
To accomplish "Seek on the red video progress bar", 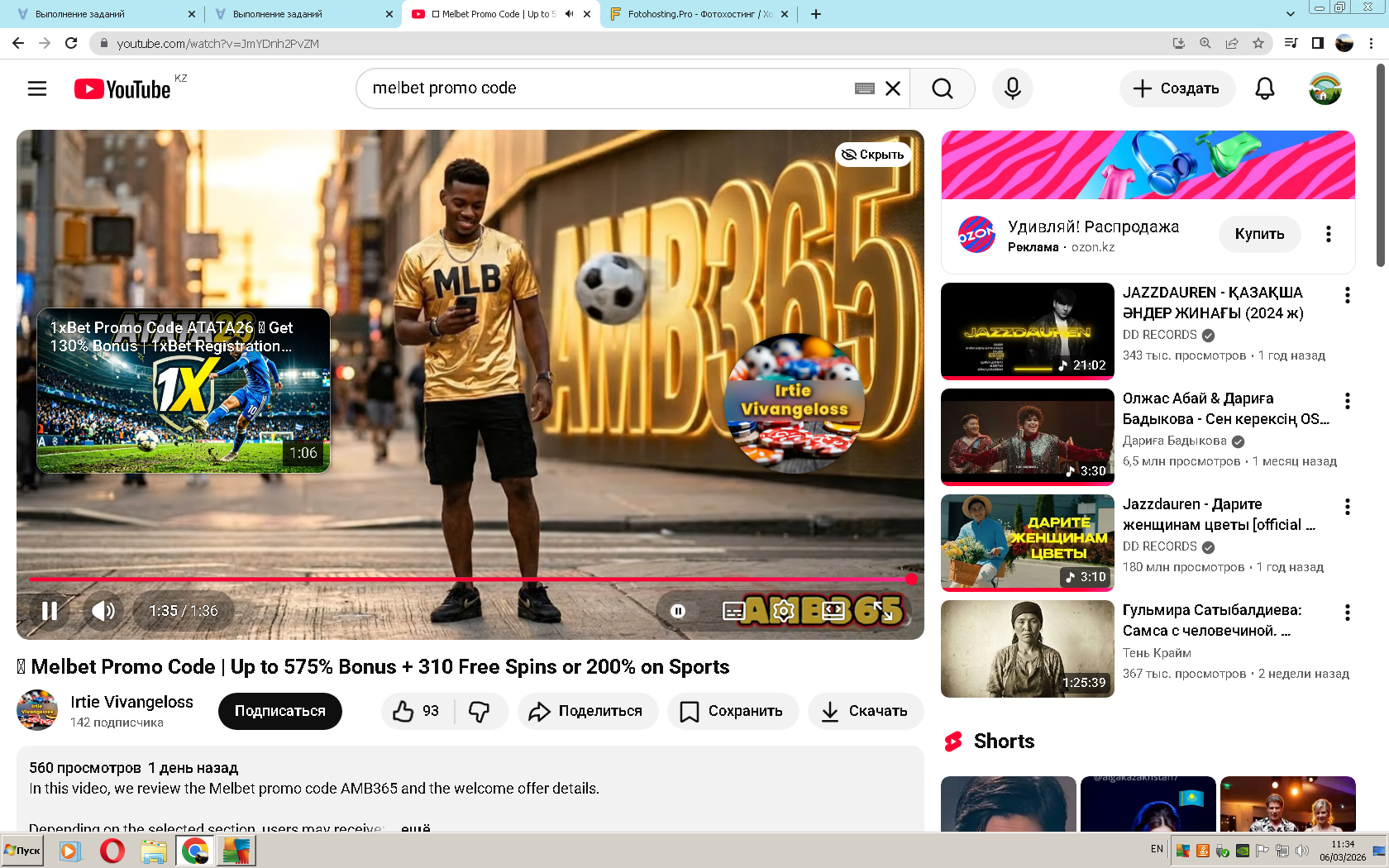I will point(470,579).
